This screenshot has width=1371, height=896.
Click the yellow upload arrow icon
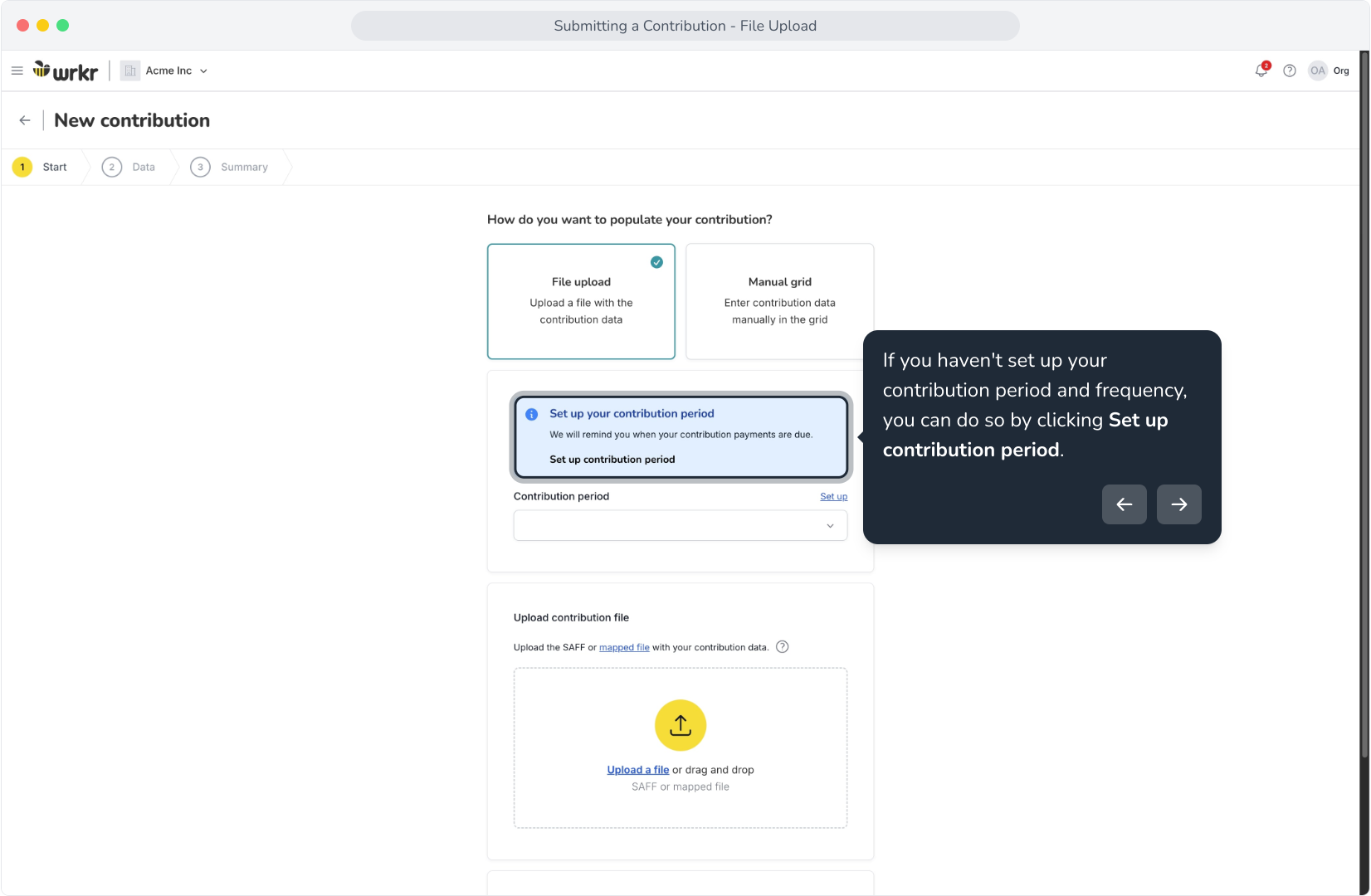[x=681, y=725]
